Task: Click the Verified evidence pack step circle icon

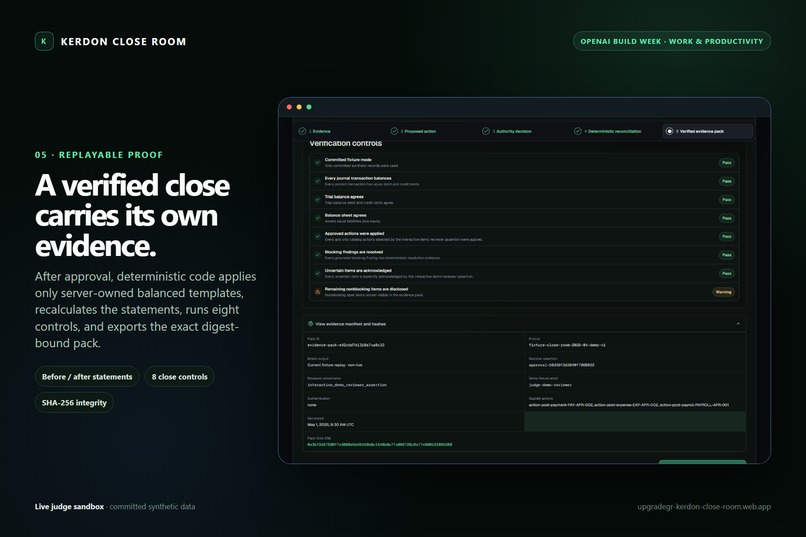Action: pyautogui.click(x=669, y=131)
